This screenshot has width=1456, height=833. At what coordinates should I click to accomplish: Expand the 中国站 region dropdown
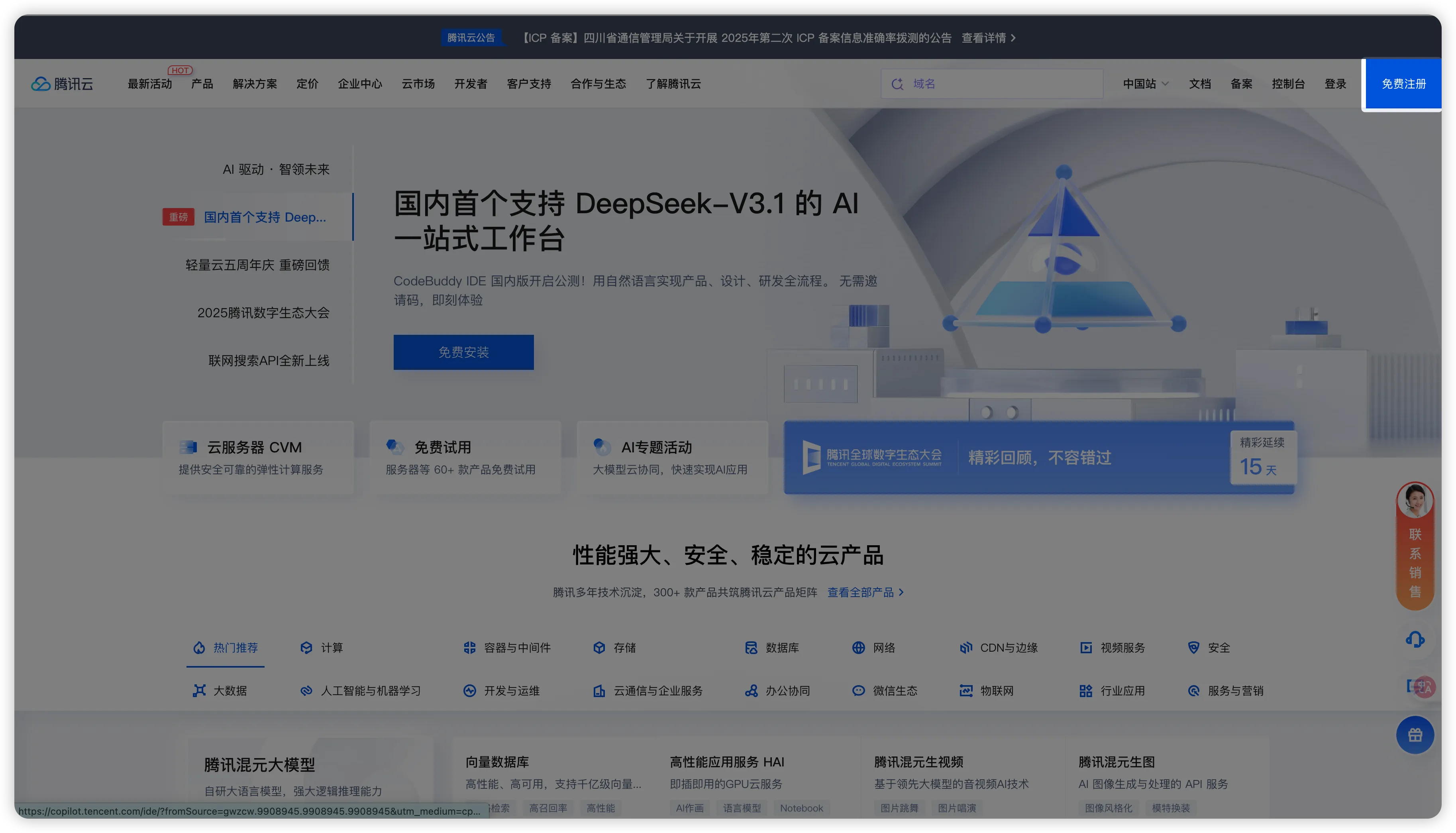(x=1146, y=84)
